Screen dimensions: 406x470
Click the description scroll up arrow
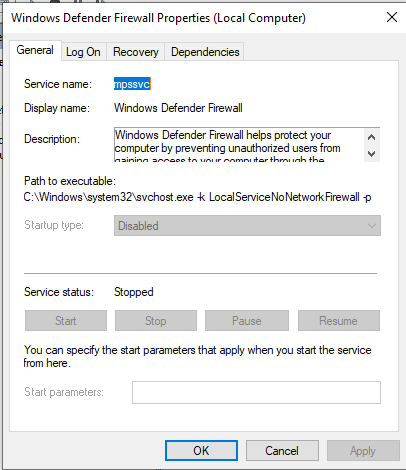coord(372,137)
